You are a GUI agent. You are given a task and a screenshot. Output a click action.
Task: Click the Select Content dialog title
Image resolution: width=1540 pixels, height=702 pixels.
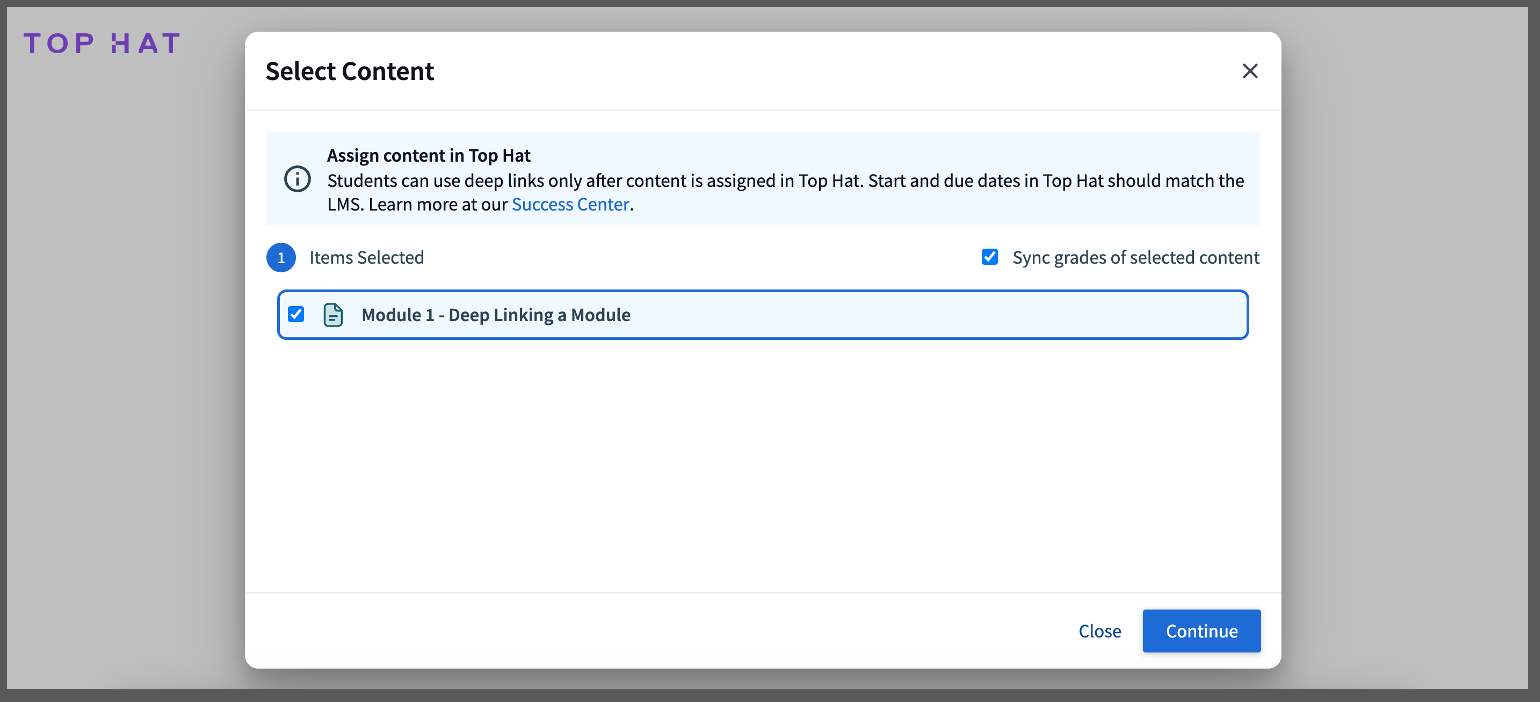349,71
